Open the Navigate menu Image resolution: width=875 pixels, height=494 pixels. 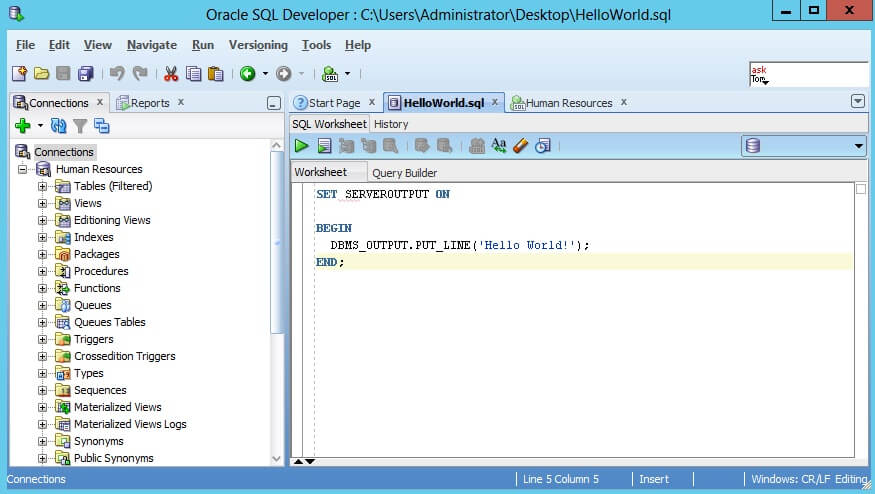coord(152,45)
